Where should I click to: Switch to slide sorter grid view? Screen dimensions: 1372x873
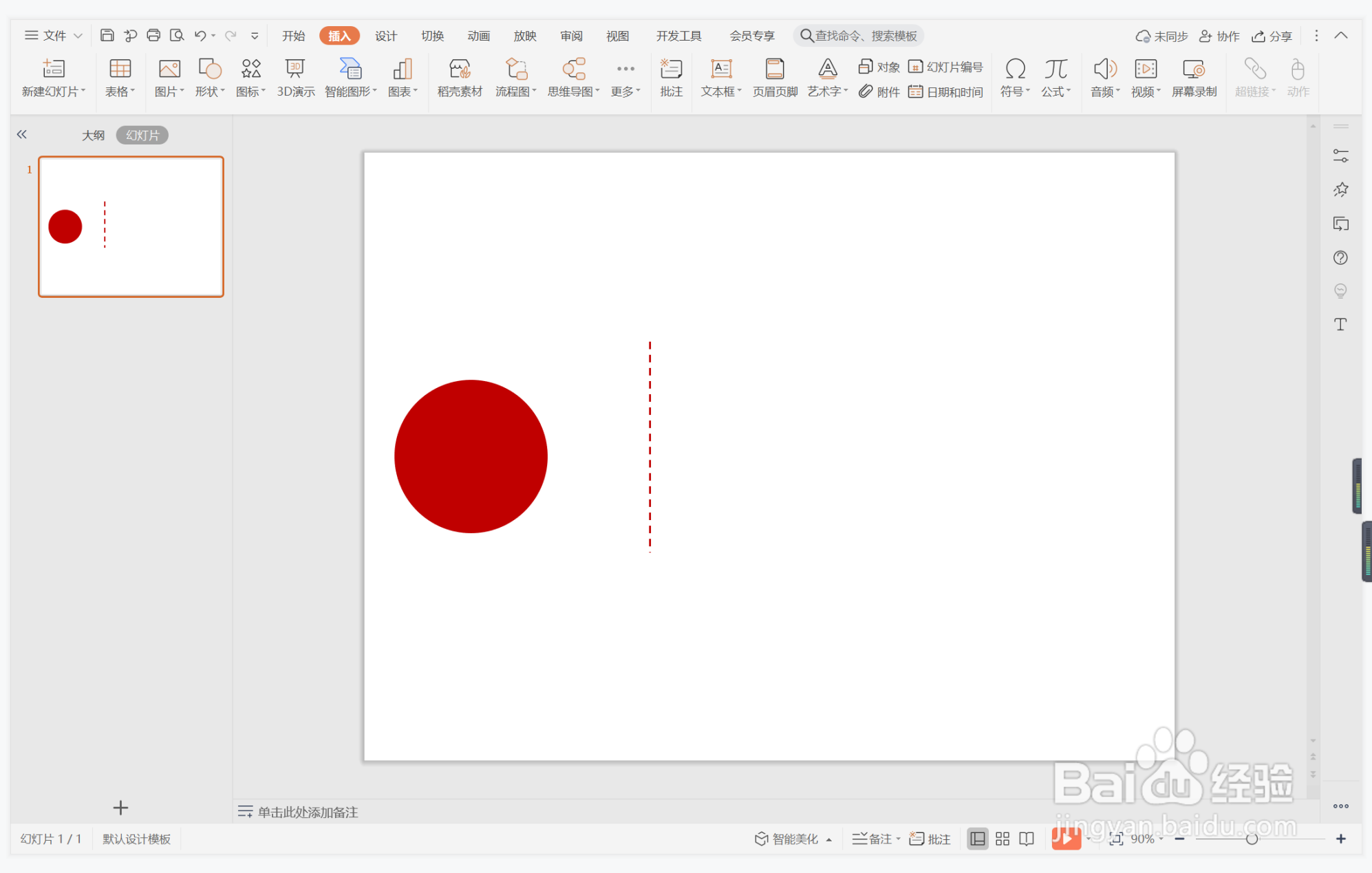1003,839
